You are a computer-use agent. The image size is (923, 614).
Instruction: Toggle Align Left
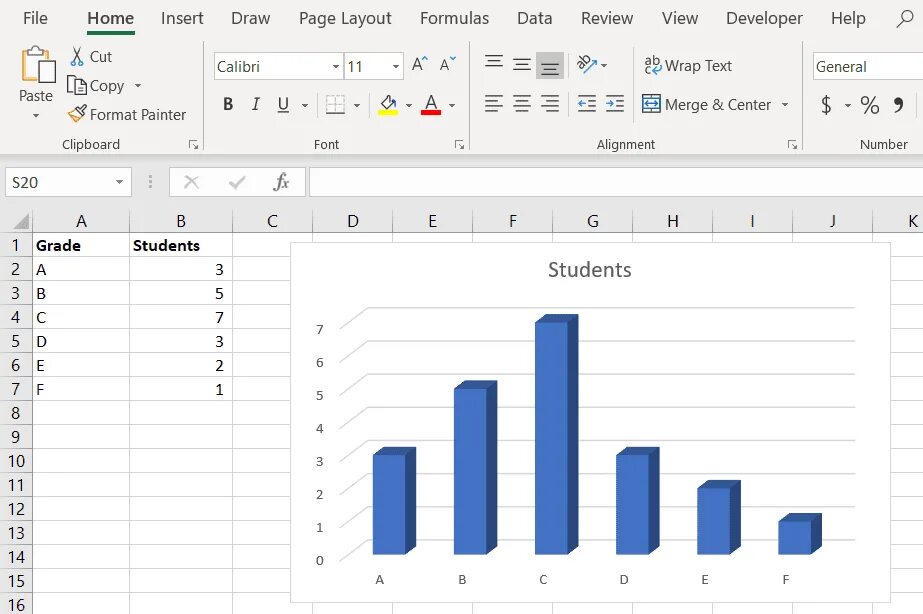tap(493, 104)
